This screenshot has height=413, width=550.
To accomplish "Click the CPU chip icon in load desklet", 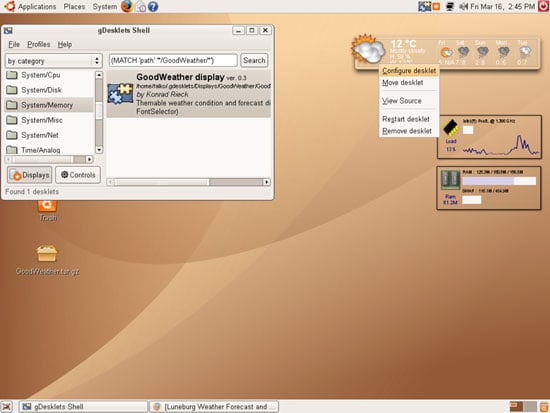I will click(x=451, y=128).
